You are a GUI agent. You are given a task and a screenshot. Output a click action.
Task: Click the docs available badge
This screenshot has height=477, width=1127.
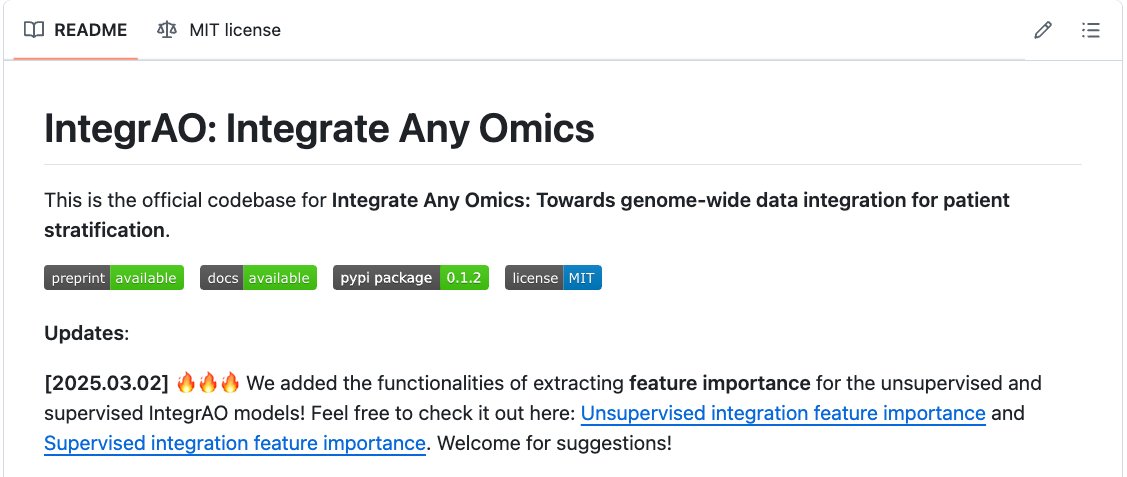coord(258,278)
